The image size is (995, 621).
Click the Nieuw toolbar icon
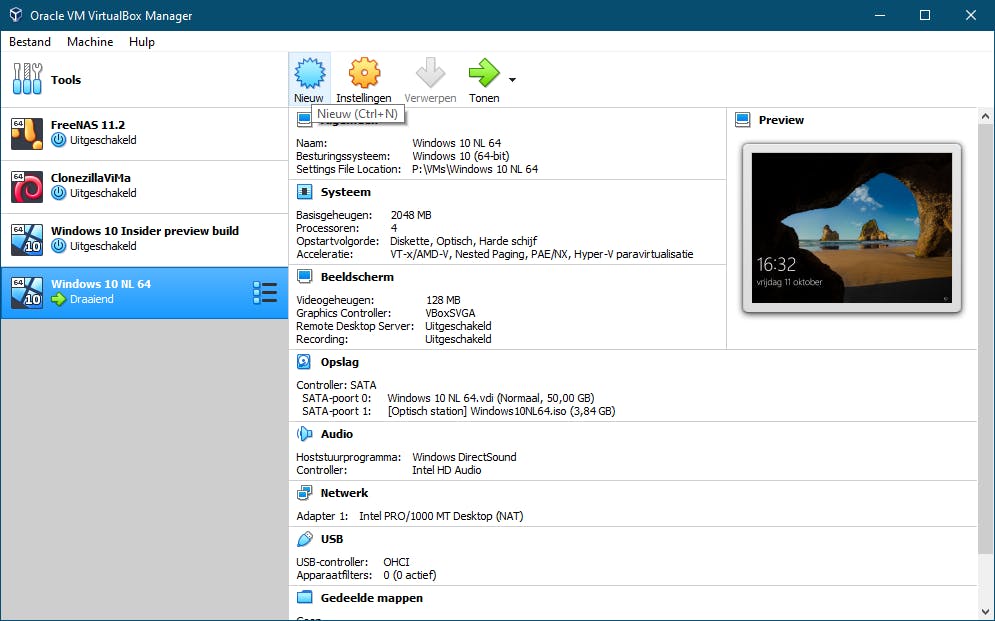(310, 73)
